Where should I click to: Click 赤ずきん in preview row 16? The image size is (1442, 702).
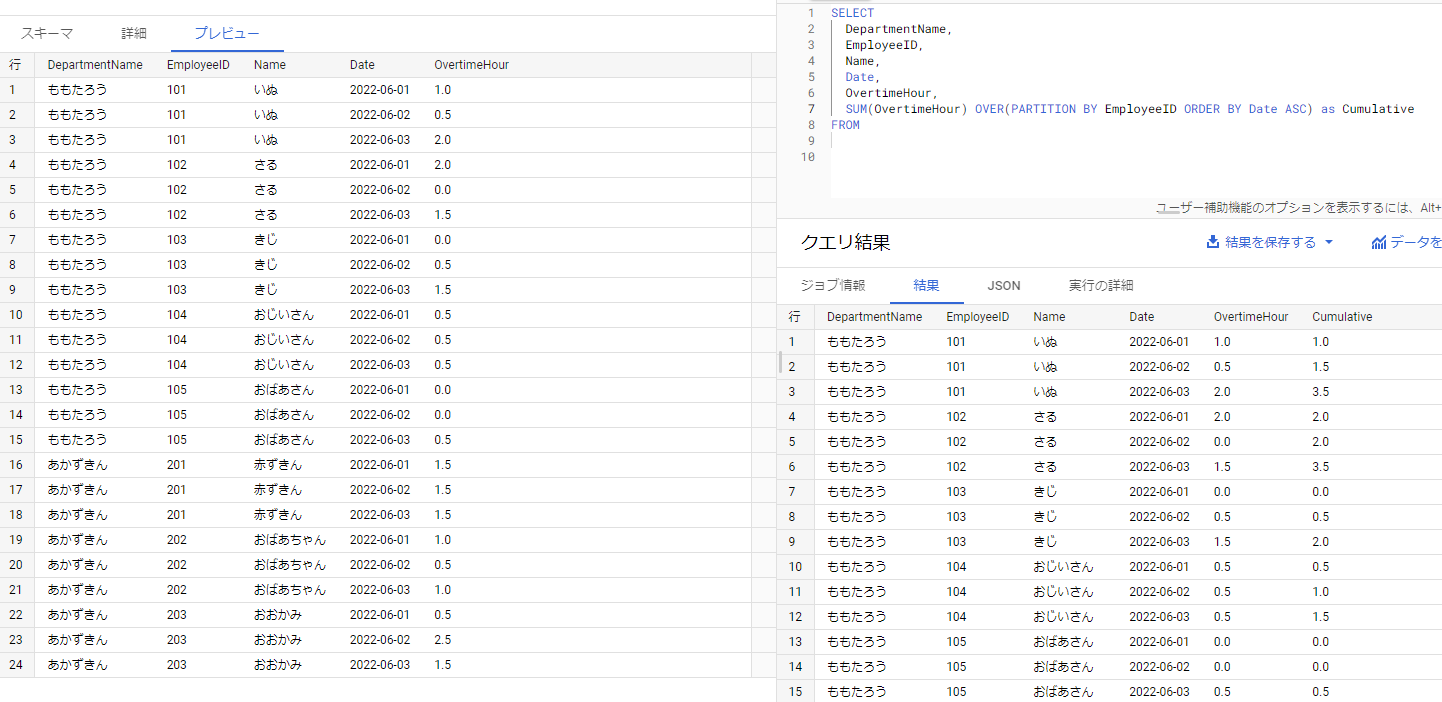[278, 465]
